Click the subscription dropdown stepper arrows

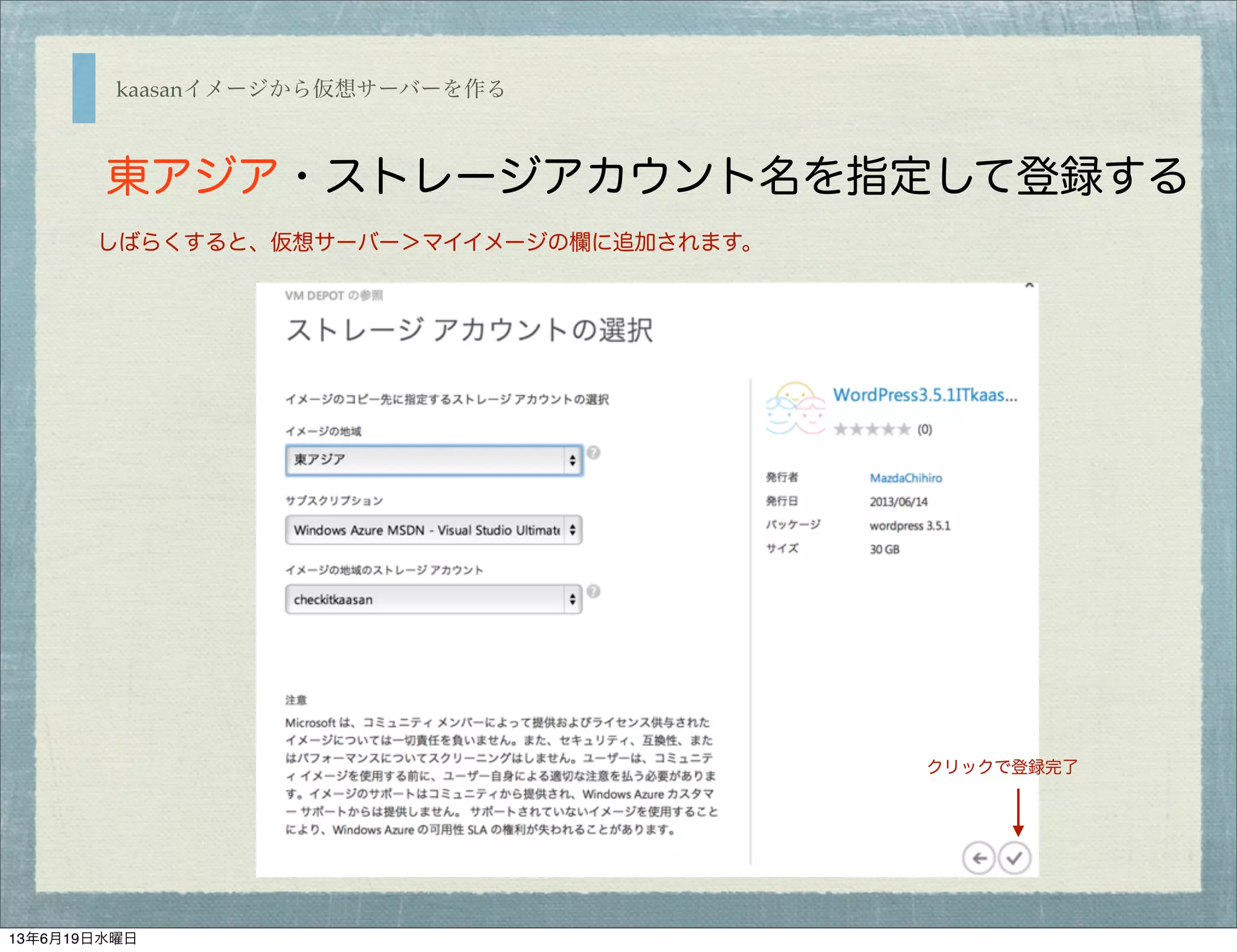tap(573, 530)
